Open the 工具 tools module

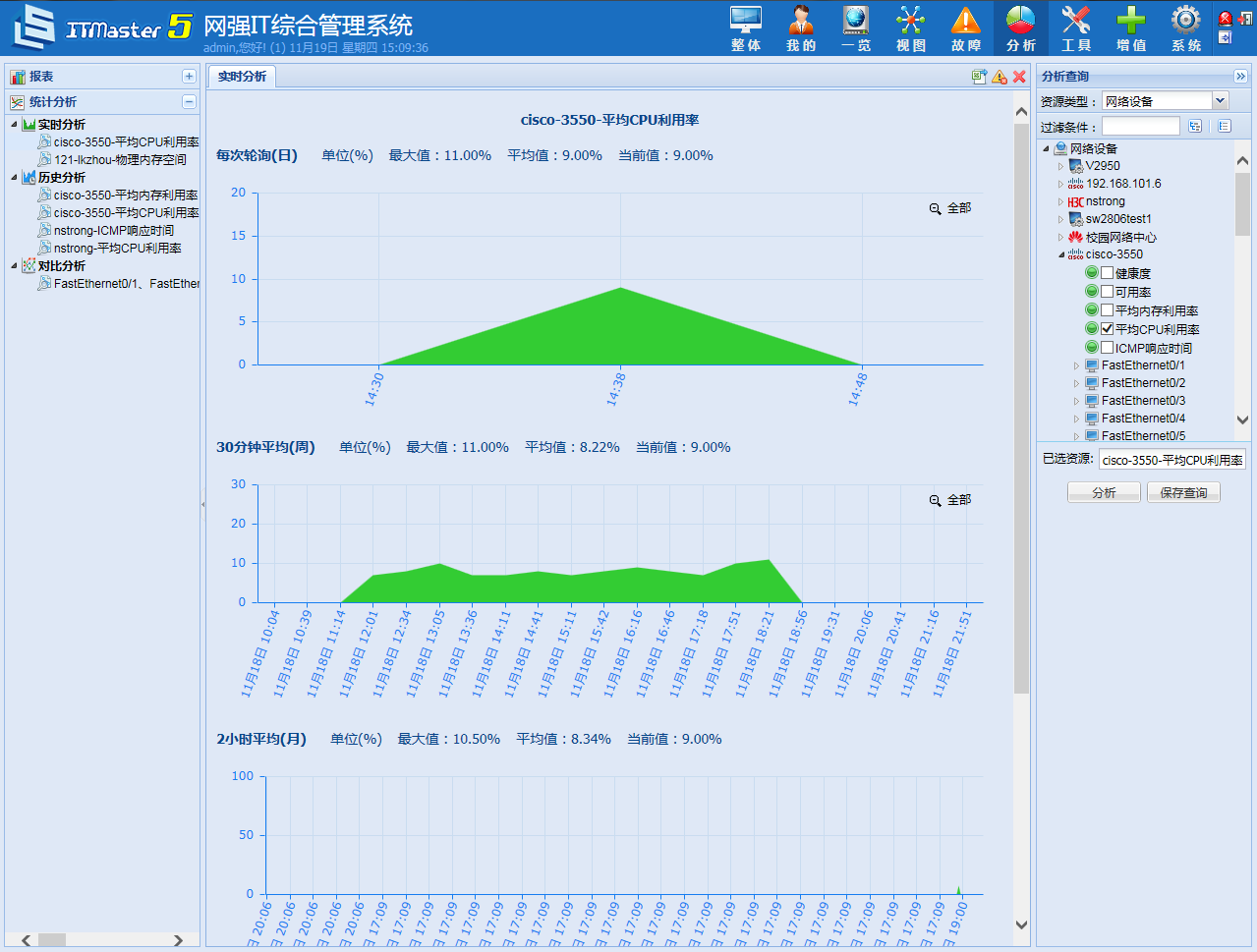1076,28
